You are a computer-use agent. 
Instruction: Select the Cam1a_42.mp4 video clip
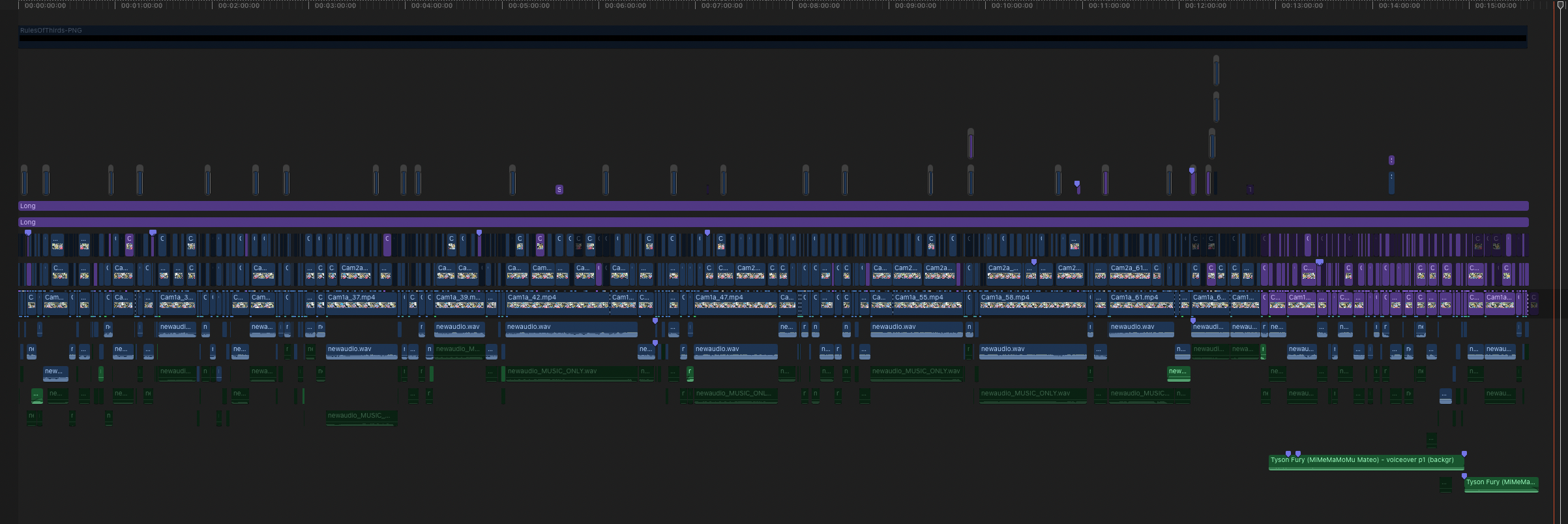(557, 304)
